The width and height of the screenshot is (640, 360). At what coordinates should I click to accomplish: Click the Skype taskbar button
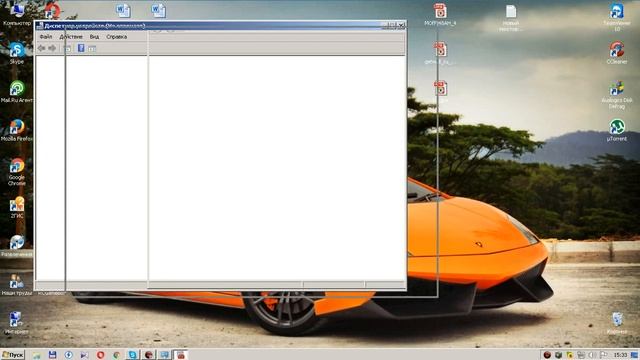[132, 355]
